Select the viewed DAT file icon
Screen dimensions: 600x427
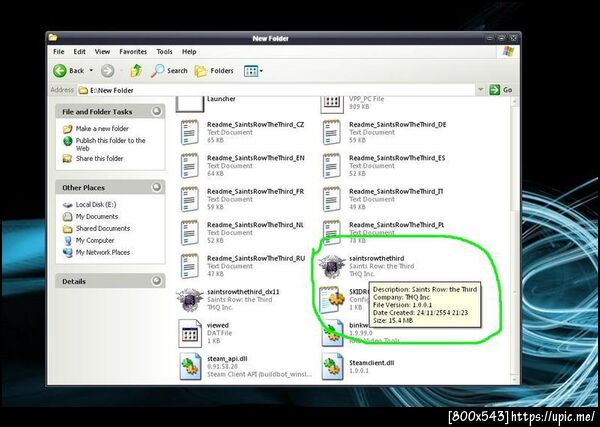(190, 333)
